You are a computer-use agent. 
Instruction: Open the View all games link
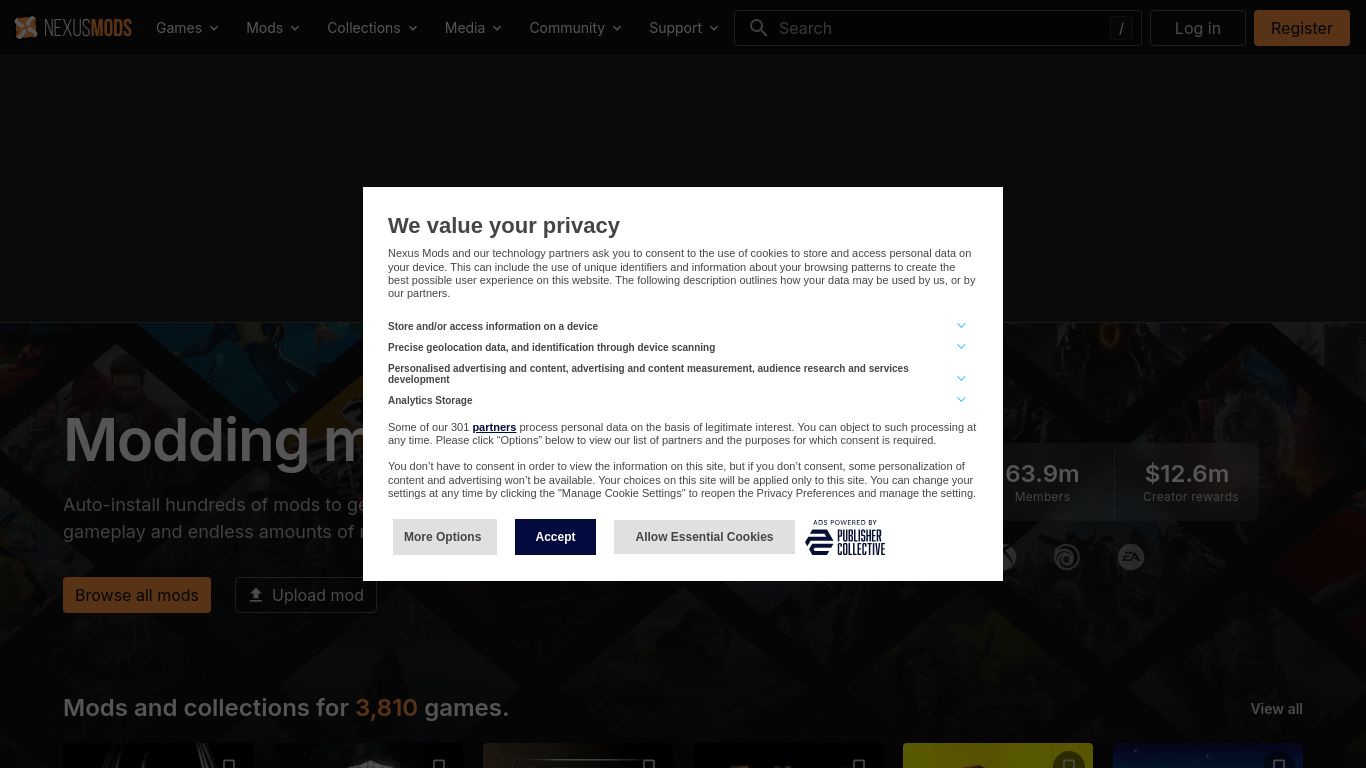click(1276, 709)
